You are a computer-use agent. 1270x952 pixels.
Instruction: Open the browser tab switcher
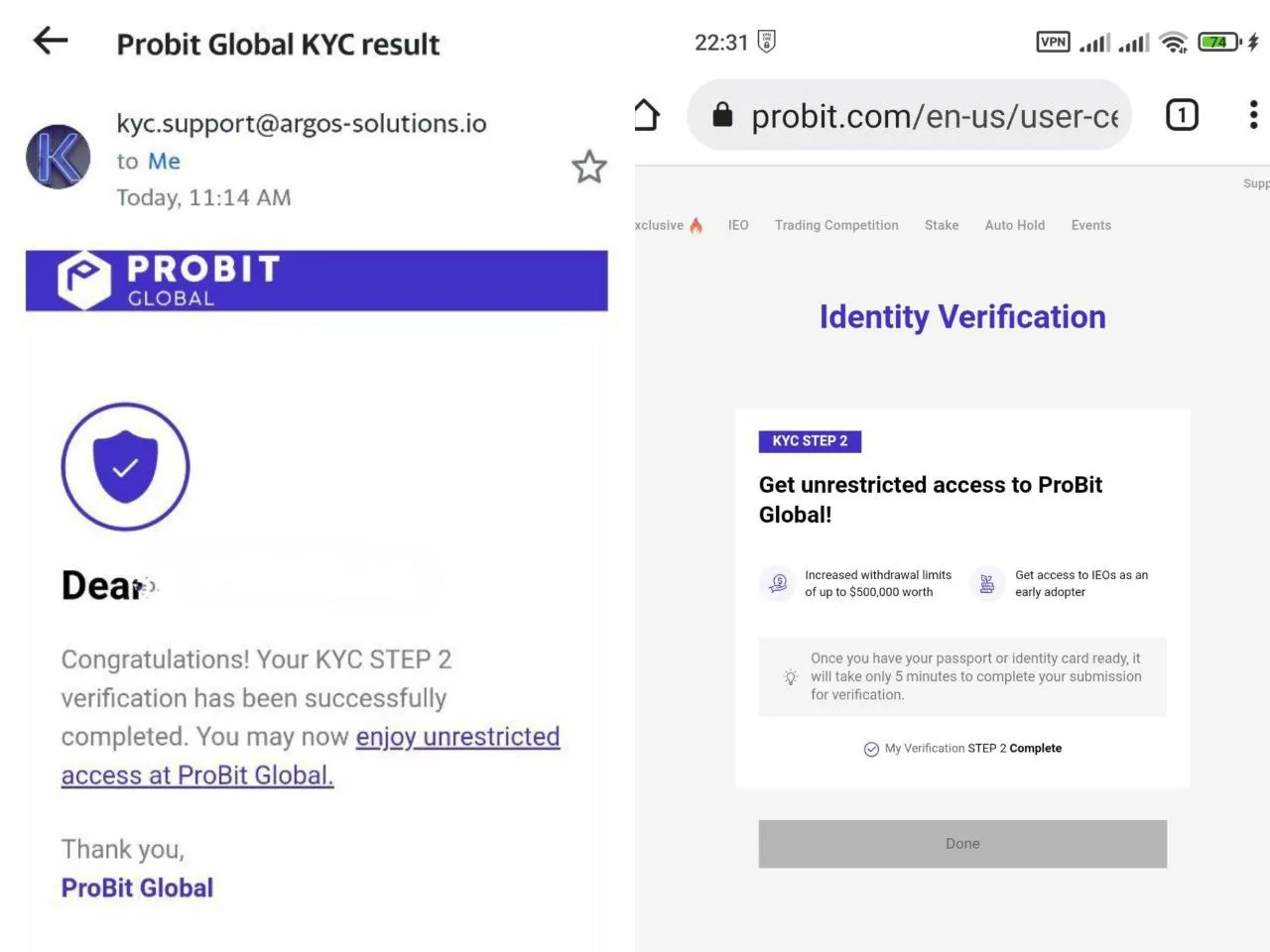1181,115
